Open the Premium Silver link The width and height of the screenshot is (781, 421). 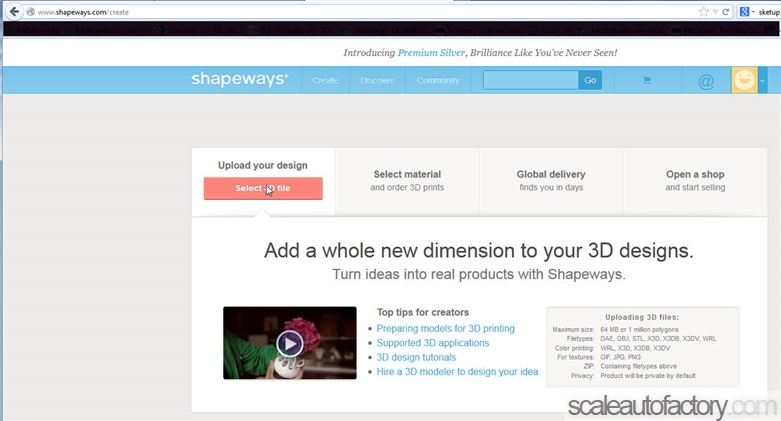tap(431, 53)
